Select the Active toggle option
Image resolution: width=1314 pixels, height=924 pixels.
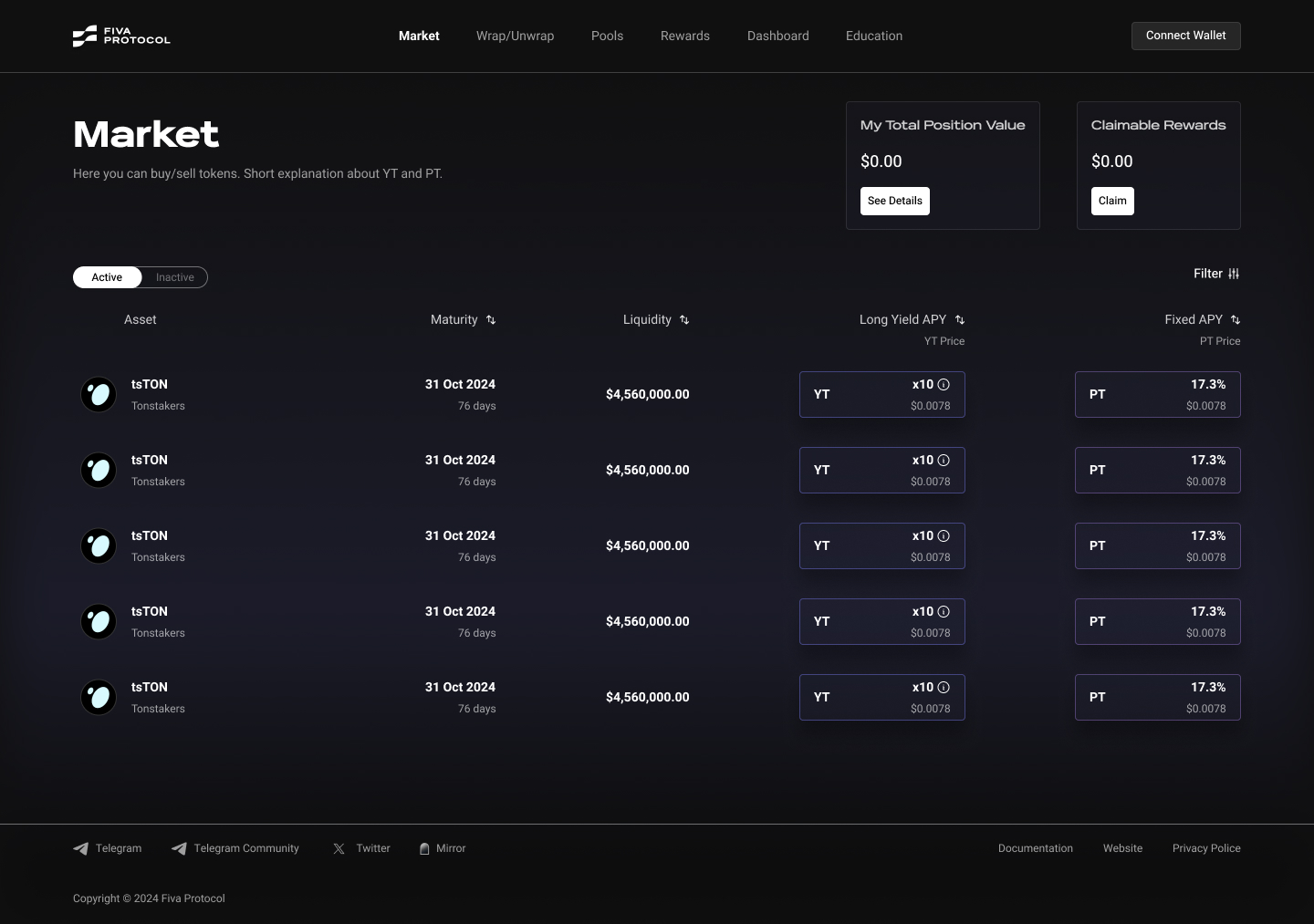coord(107,277)
